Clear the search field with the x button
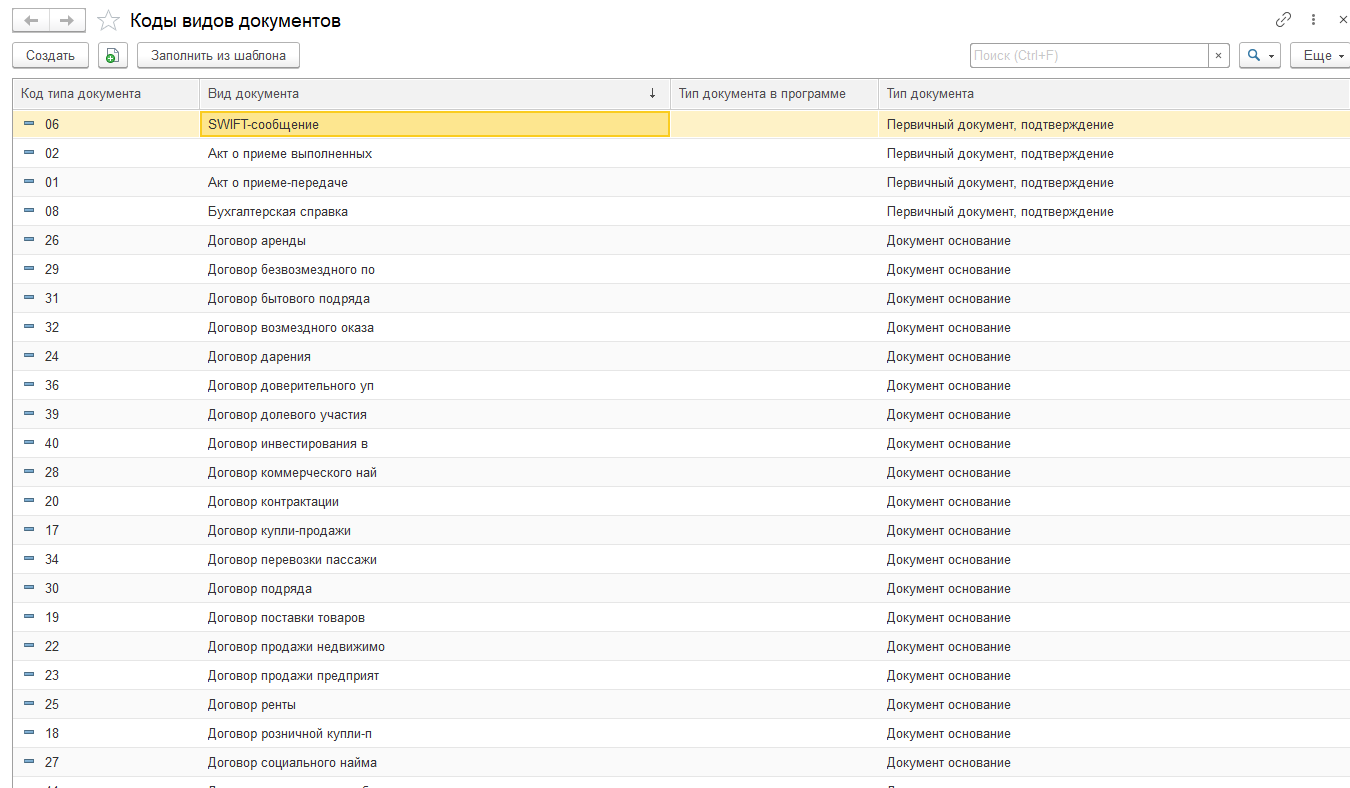The height and width of the screenshot is (788, 1350). (1218, 56)
